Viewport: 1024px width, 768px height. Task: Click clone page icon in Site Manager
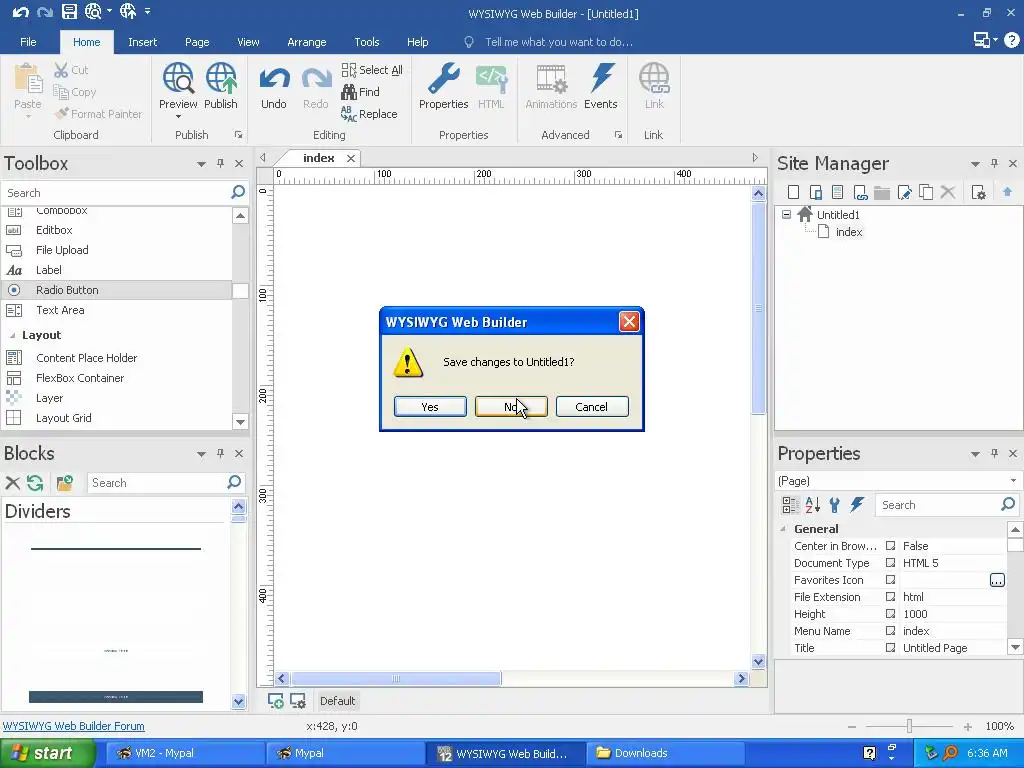click(926, 192)
